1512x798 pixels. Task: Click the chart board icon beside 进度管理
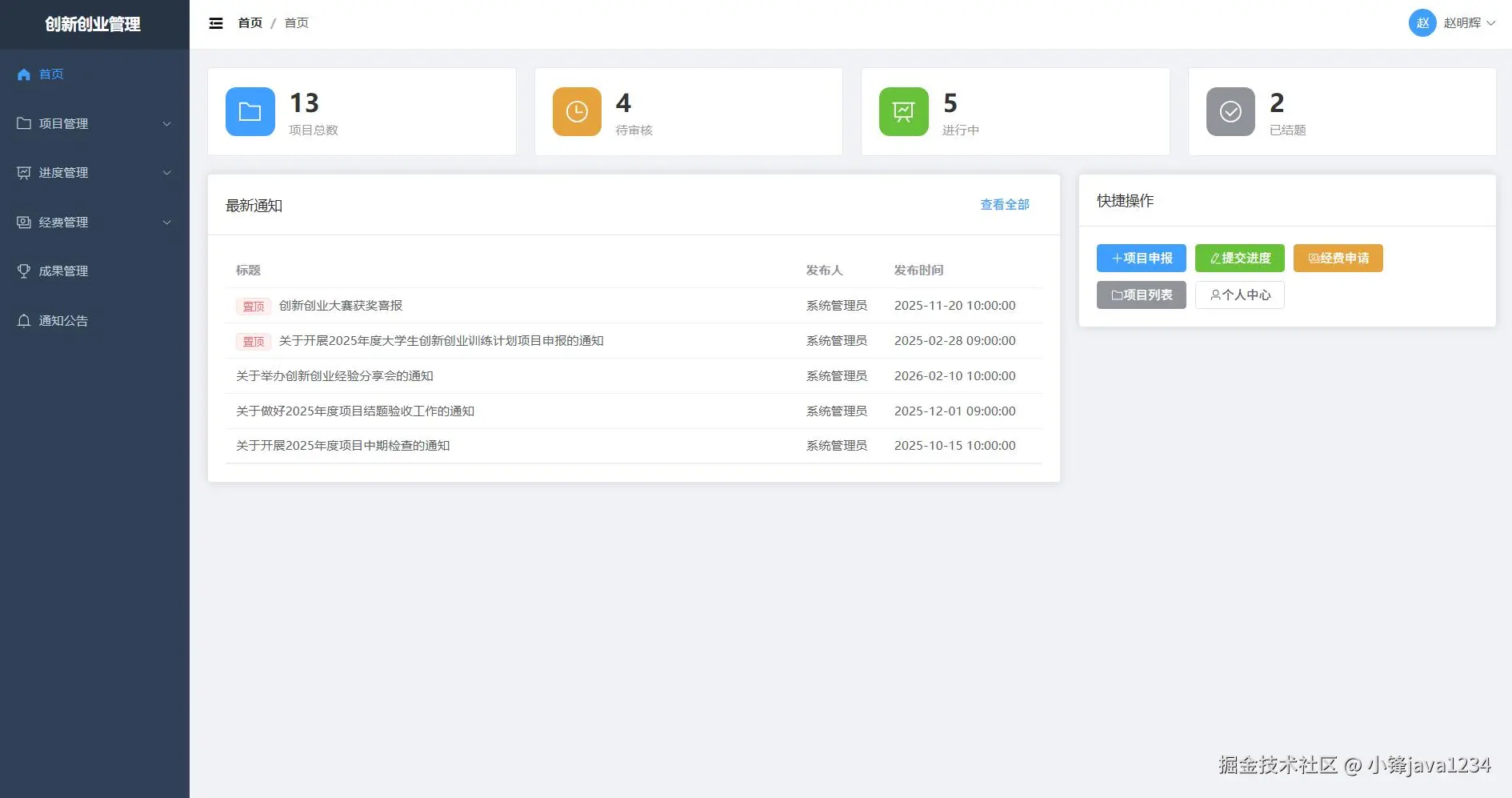pyautogui.click(x=24, y=173)
